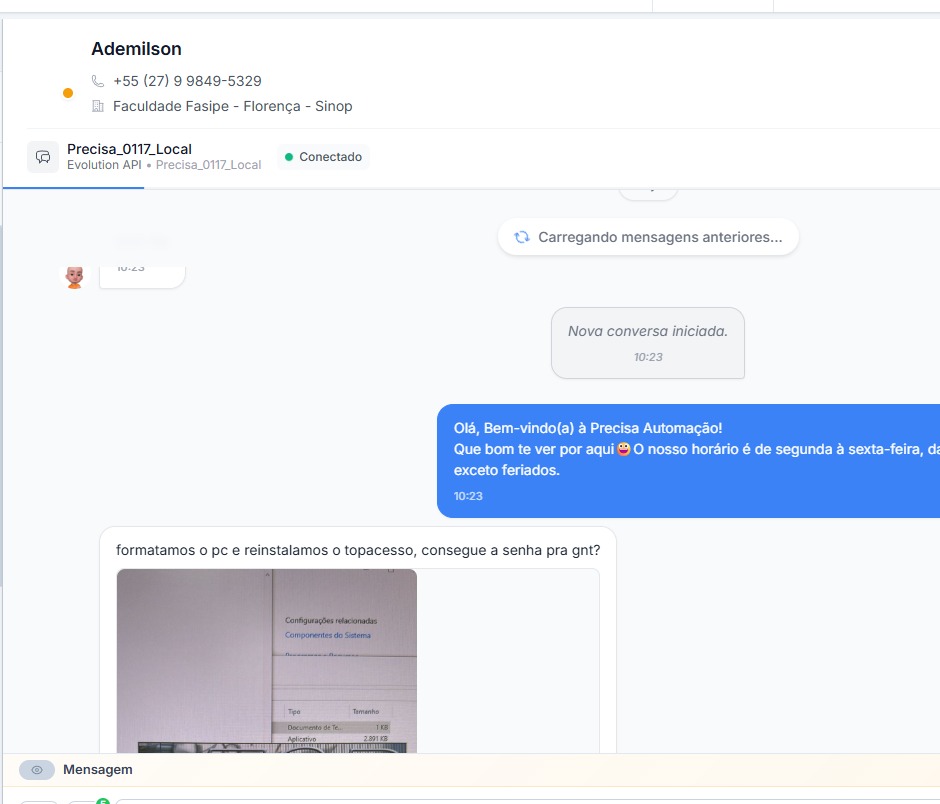This screenshot has height=804, width=940.
Task: Click the Faculdade Fasipe - Florença - Sinop text
Action: 232,106
